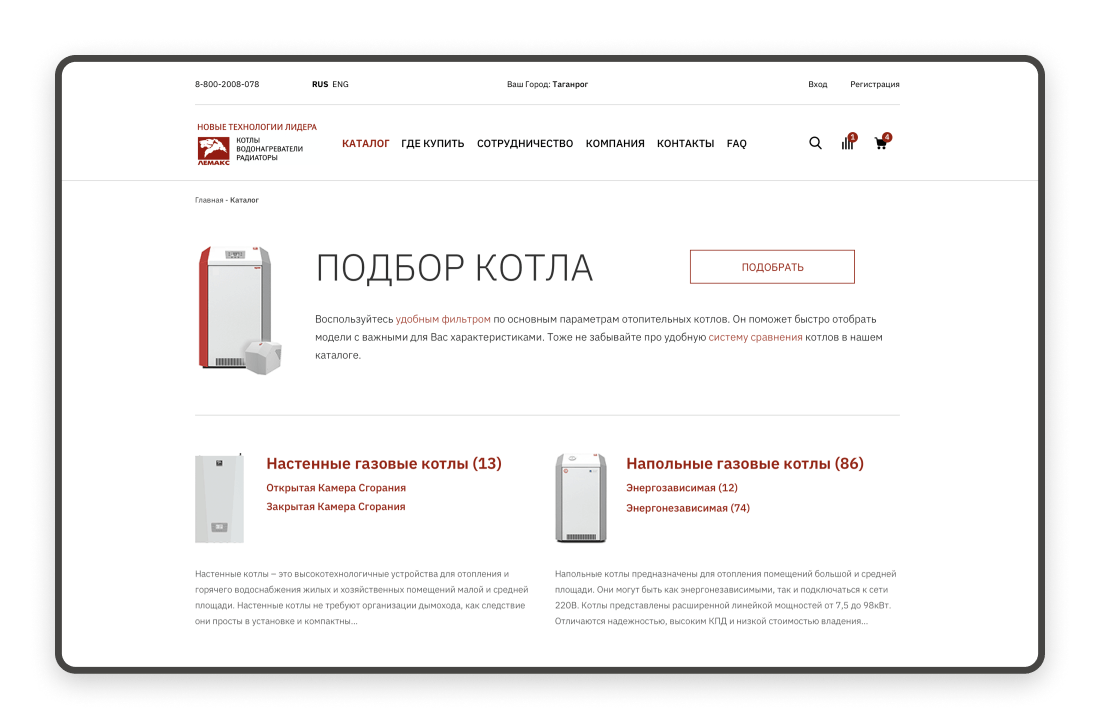Open the FAQ page
1100x728 pixels.
[737, 144]
